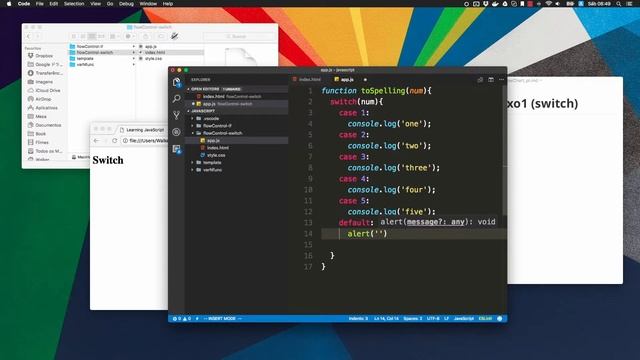Click the LF line ending indicator
This screenshot has width=640, height=360.
(446, 319)
